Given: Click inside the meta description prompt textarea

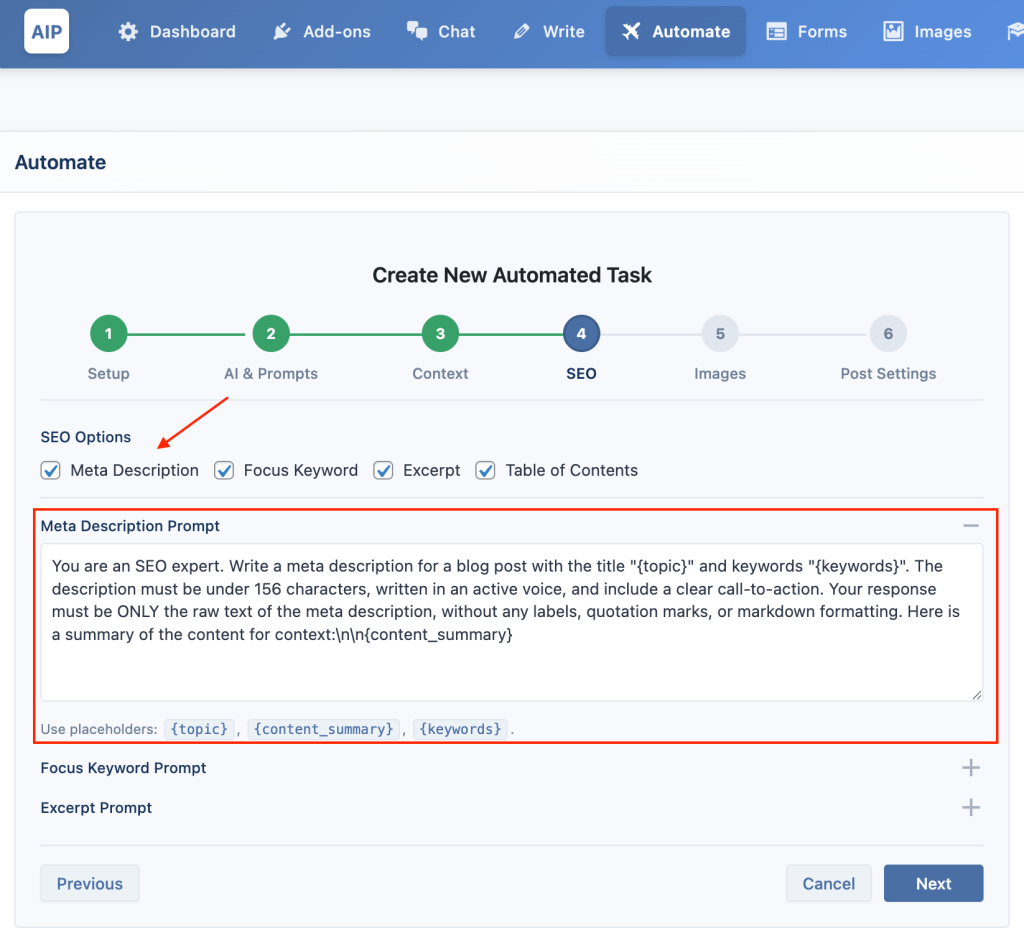Looking at the screenshot, I should click(511, 622).
